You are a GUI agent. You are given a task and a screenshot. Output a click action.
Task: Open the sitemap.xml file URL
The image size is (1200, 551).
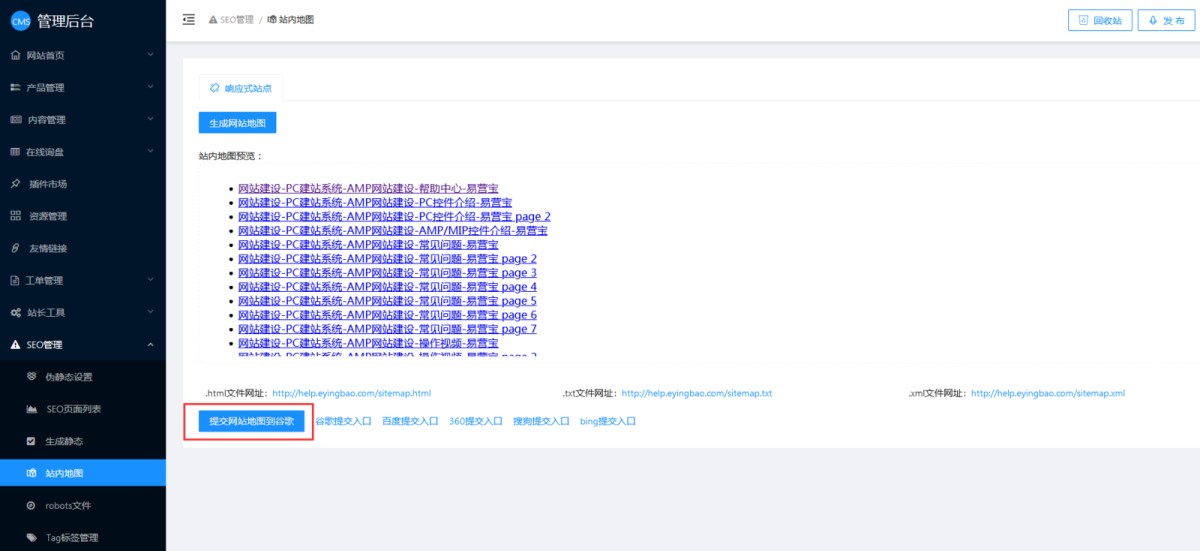1048,393
